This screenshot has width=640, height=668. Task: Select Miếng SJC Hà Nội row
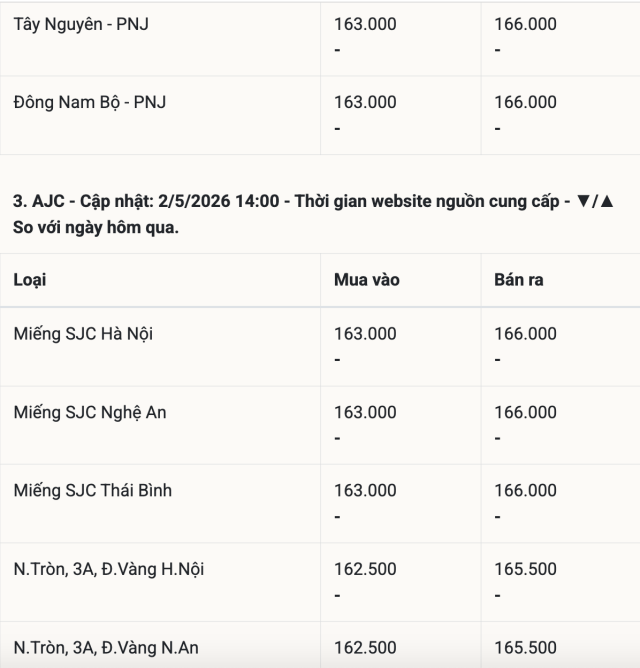tap(320, 347)
